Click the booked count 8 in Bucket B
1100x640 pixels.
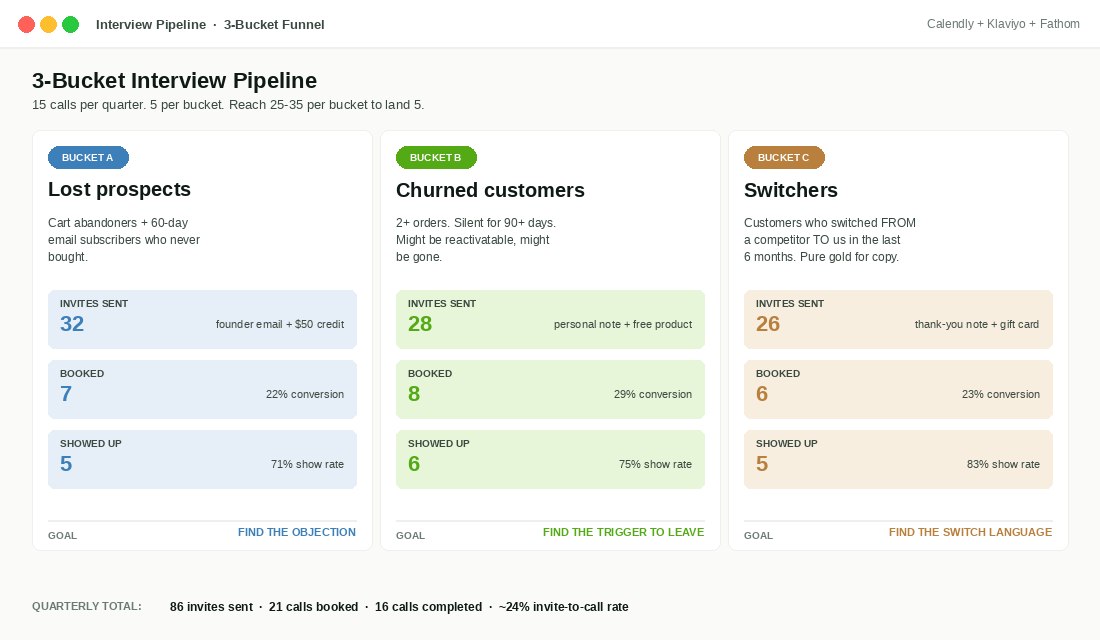pos(414,394)
